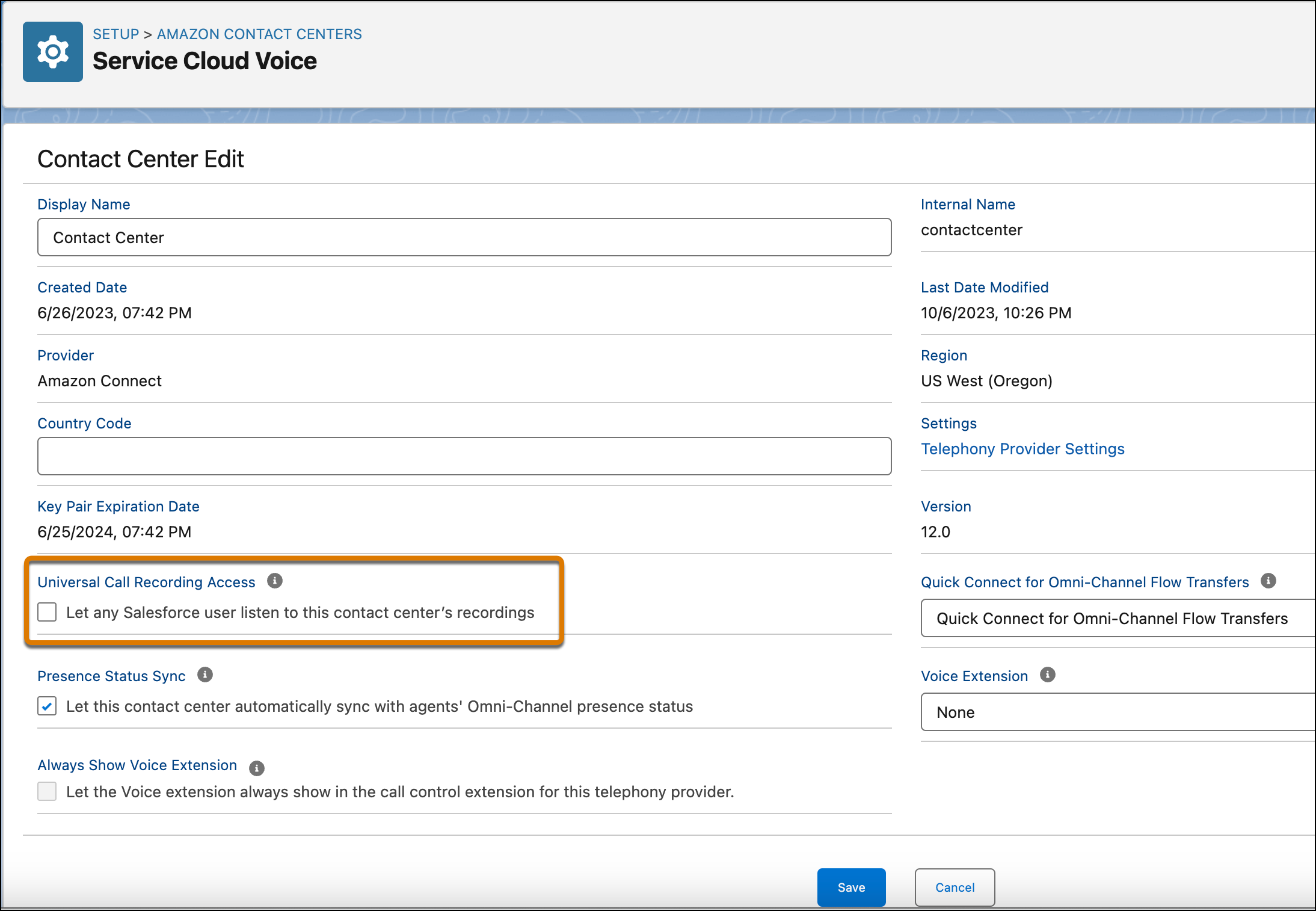Click the Setup gear icon
The image size is (1316, 911).
click(53, 52)
